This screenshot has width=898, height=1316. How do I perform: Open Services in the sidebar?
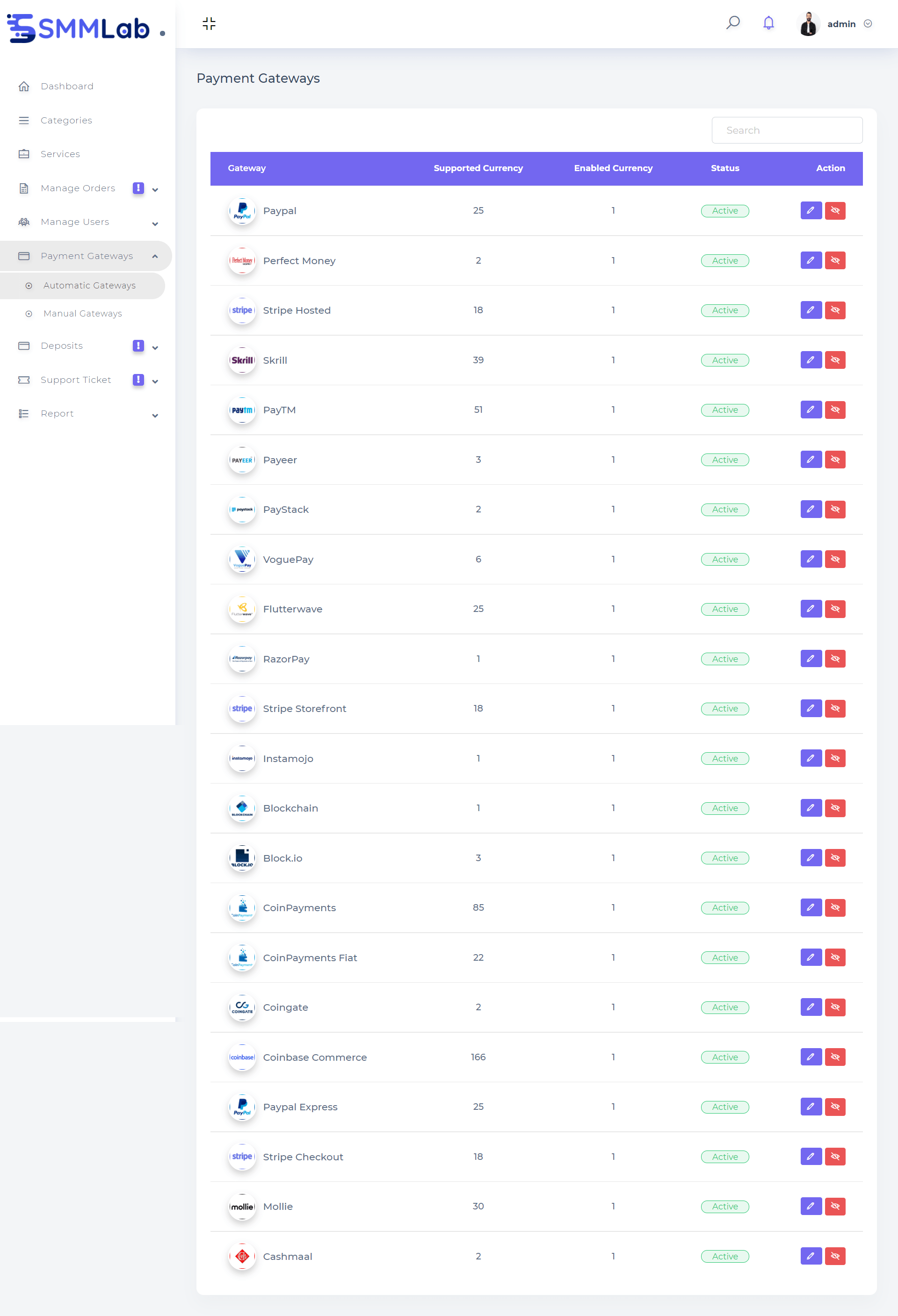click(x=60, y=154)
